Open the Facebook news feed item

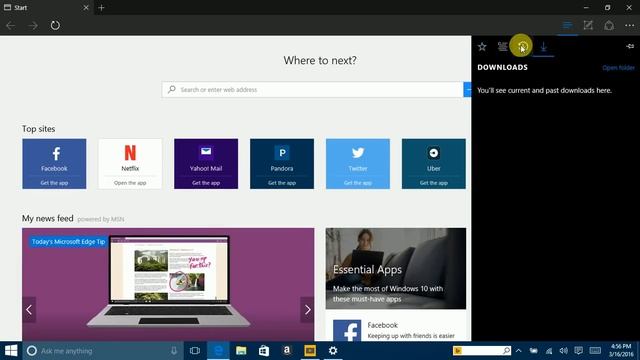pos(396,330)
